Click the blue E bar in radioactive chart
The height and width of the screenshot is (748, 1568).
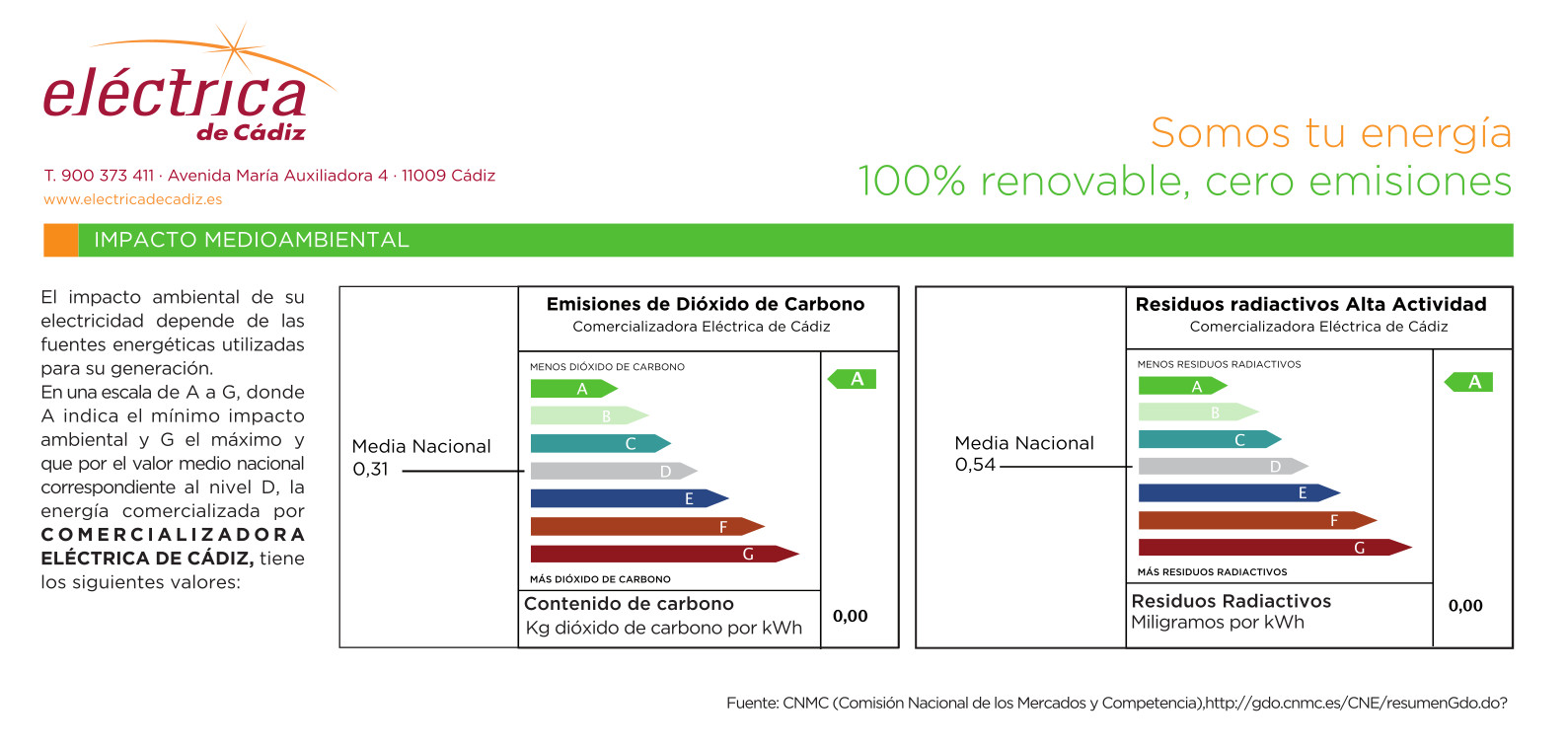(1239, 492)
